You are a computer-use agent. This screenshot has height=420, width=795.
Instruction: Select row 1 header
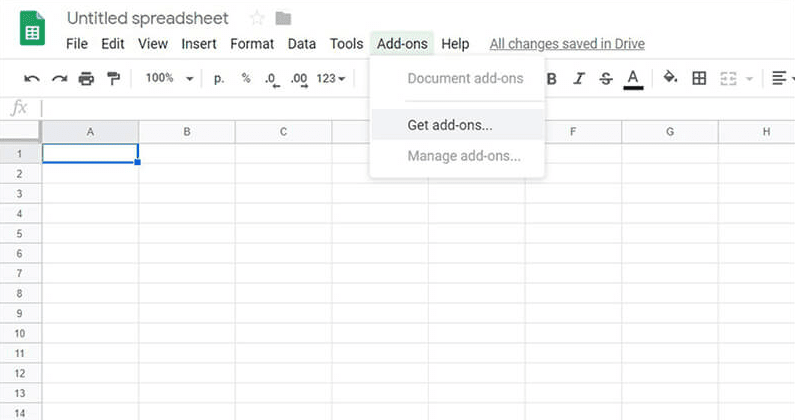(20, 154)
